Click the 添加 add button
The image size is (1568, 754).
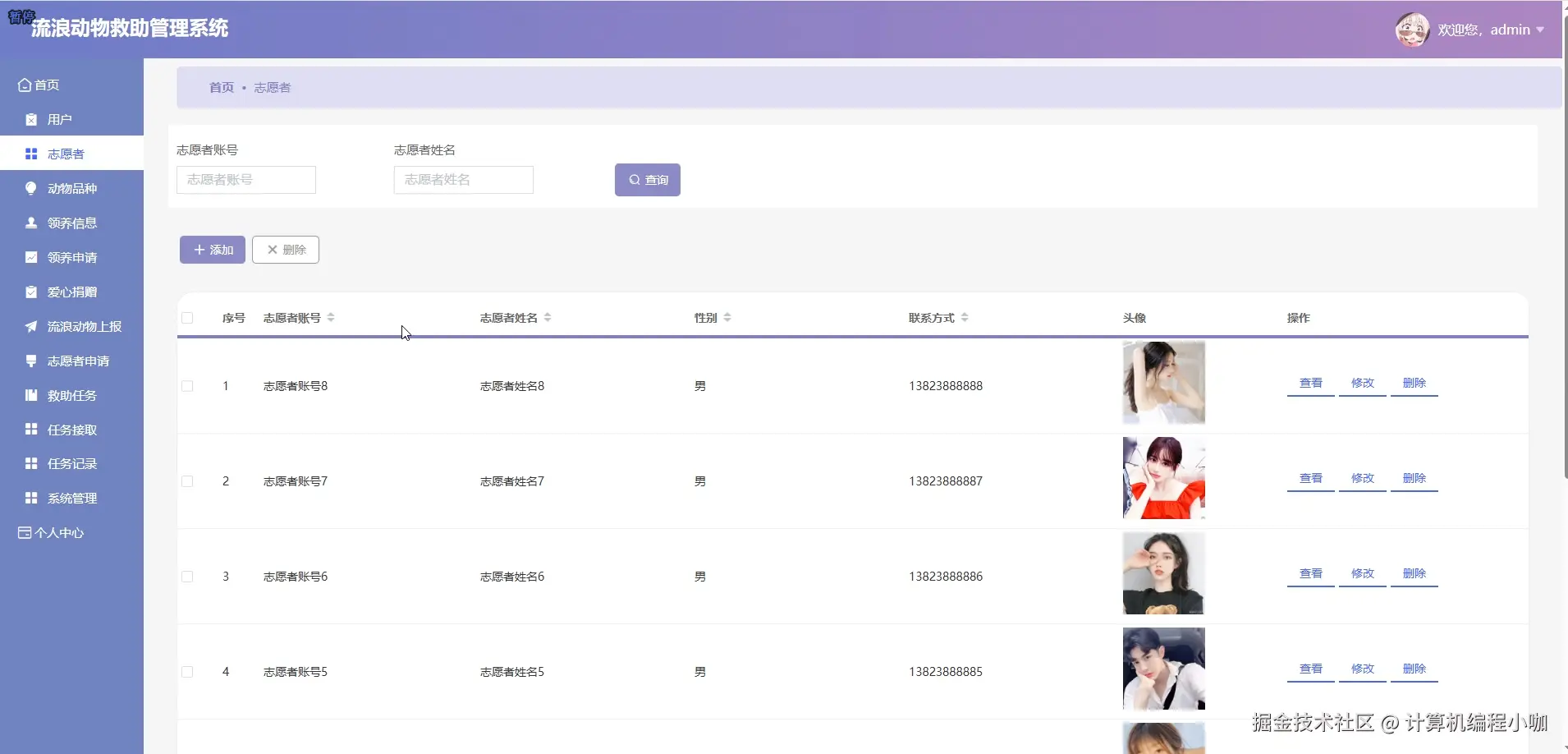[x=213, y=250]
